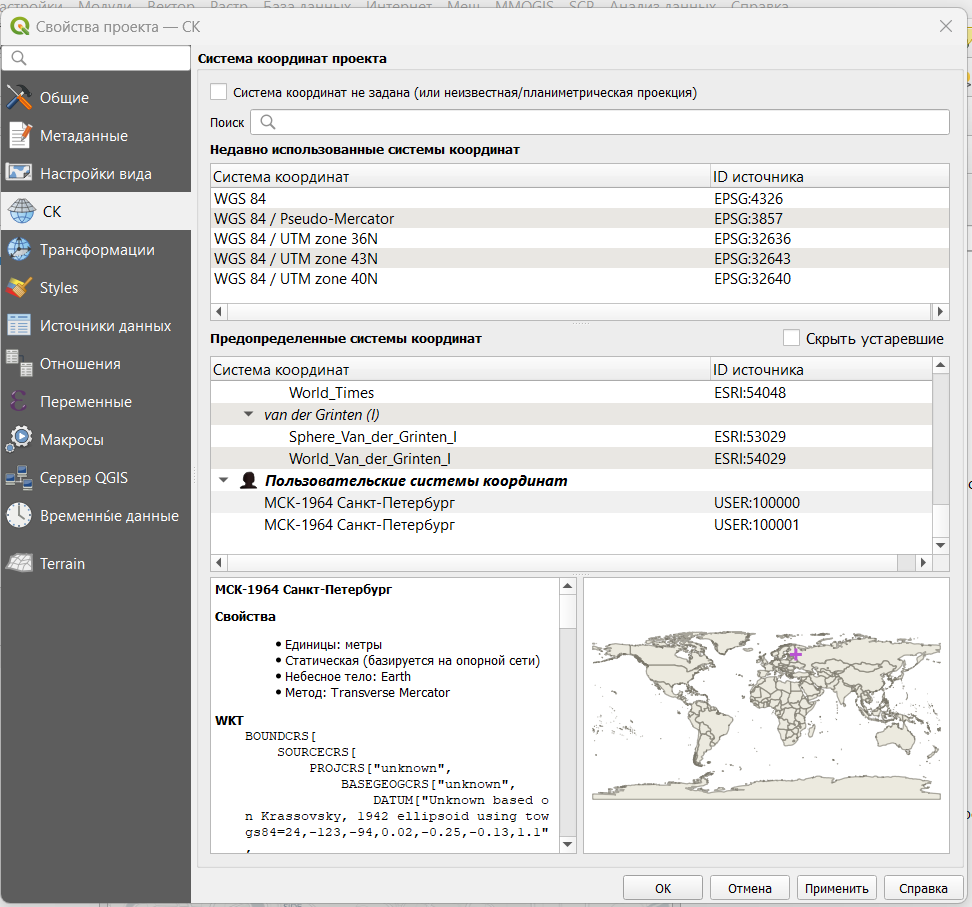Click scroll-down arrow of the WKT panel
This screenshot has height=907, width=972.
[568, 844]
